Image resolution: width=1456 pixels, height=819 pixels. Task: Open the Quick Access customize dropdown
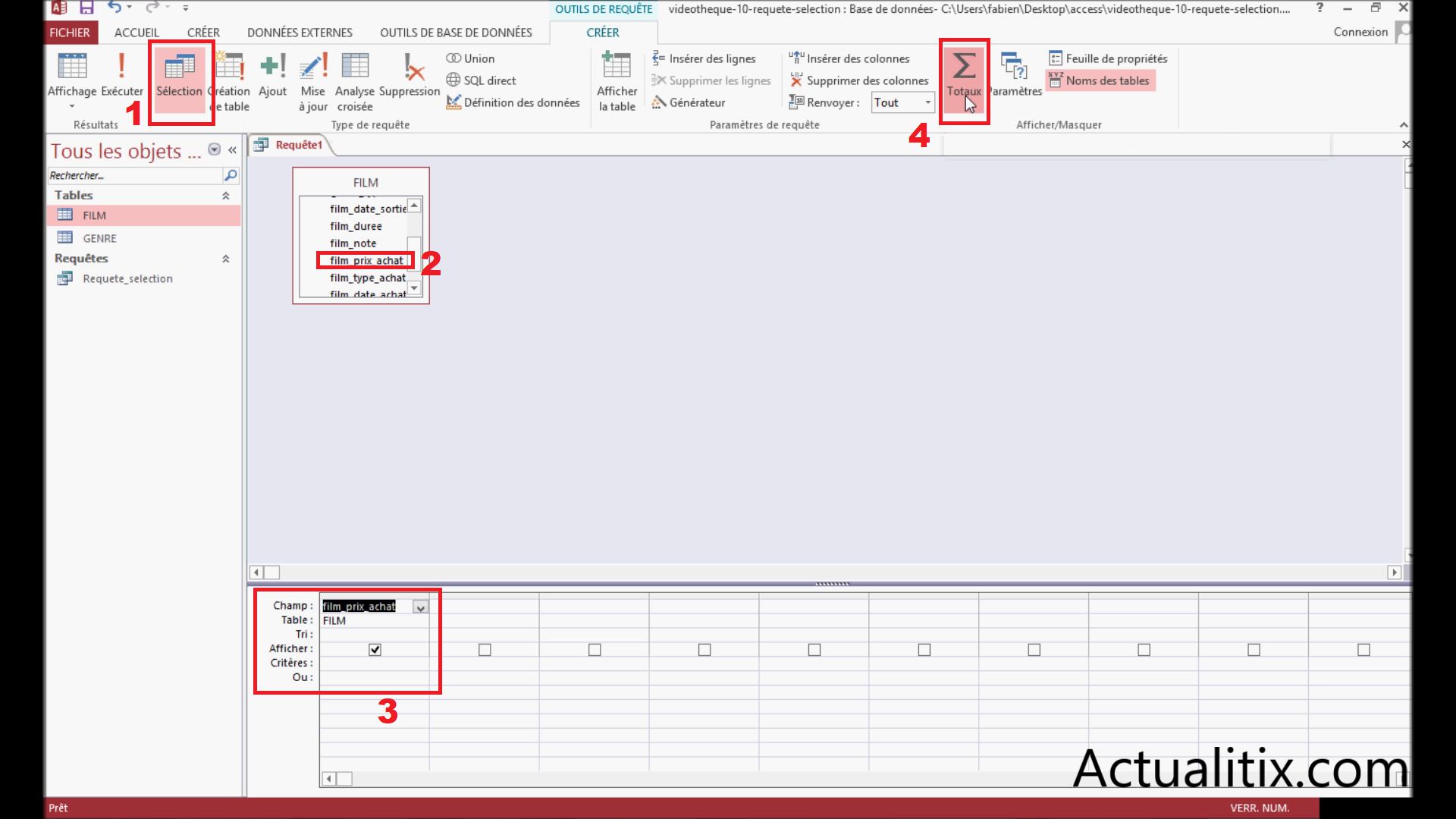click(x=186, y=8)
